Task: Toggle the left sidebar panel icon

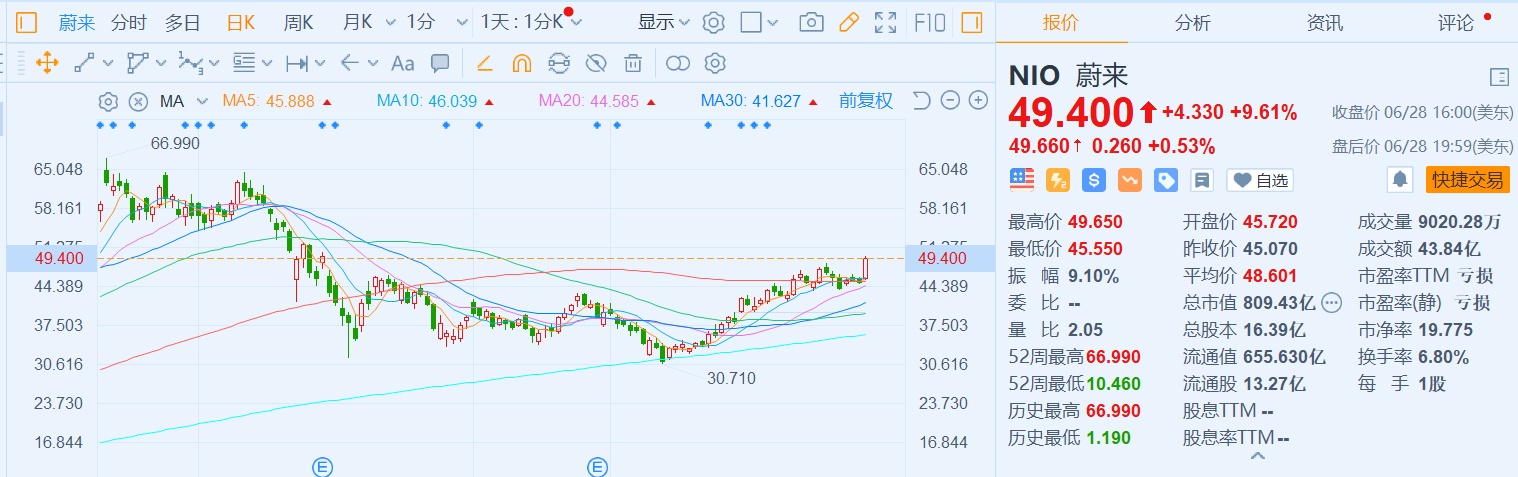Action: (27, 22)
